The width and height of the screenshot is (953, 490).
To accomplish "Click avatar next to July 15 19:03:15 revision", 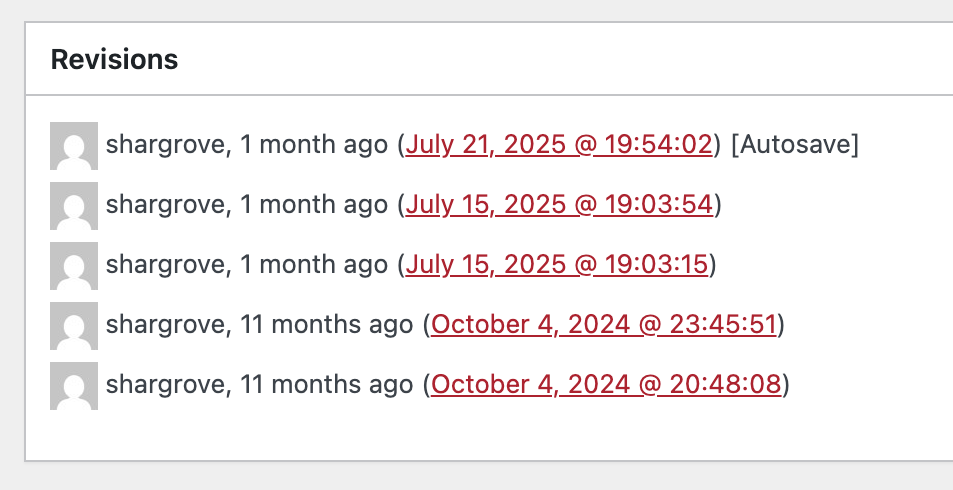I will coord(74,265).
